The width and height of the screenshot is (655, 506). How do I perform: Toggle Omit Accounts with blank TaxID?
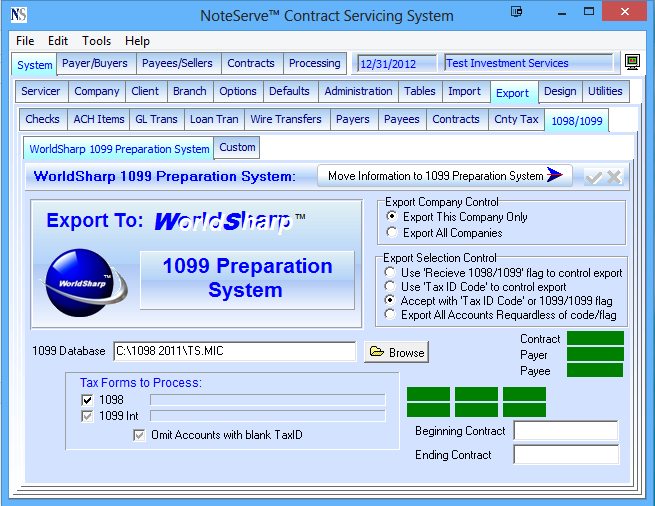click(x=140, y=435)
